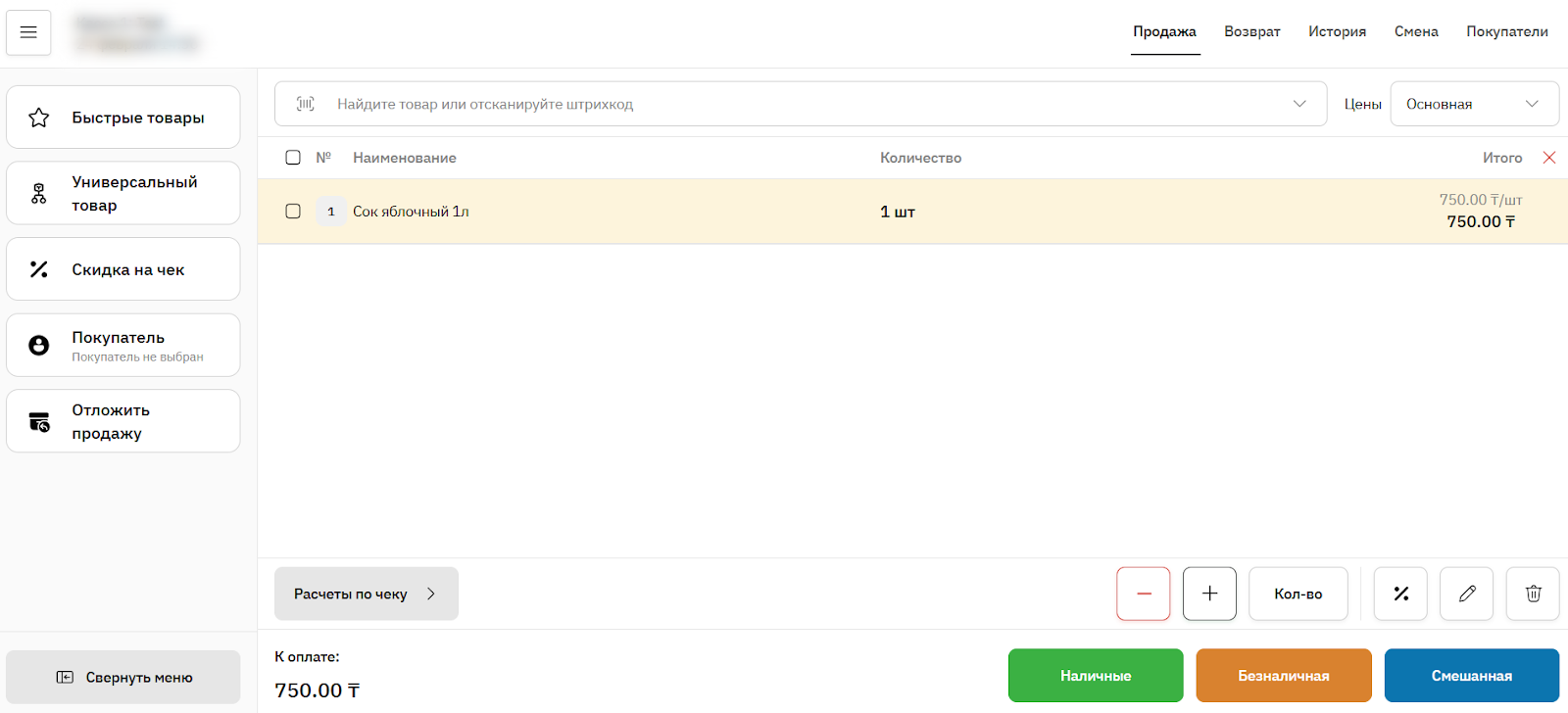Increase quantity with the plus button
The width and height of the screenshot is (1568, 713).
click(1209, 594)
